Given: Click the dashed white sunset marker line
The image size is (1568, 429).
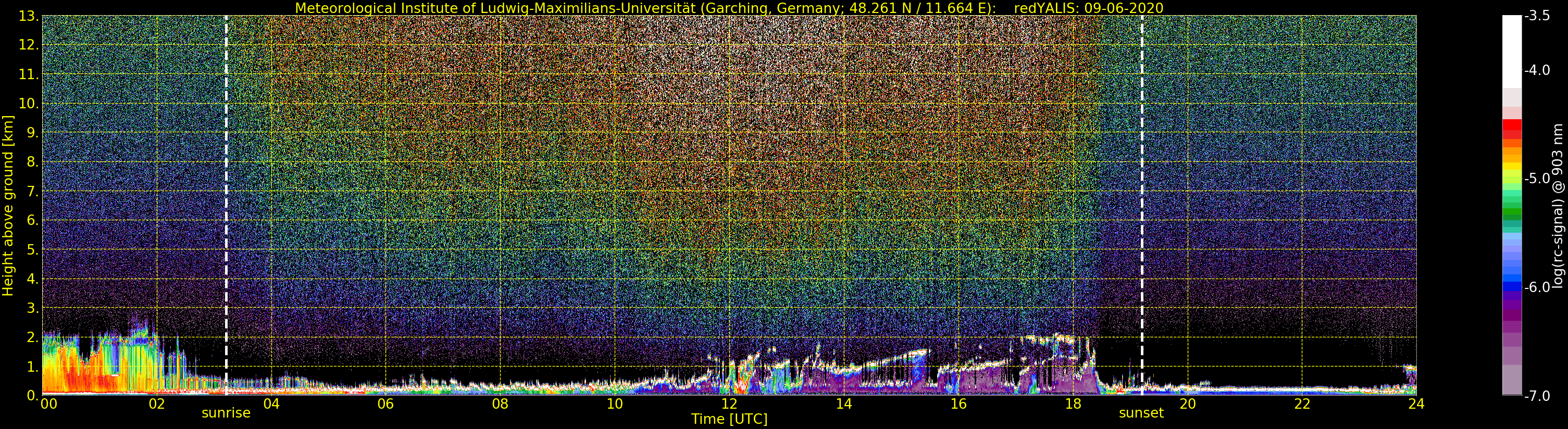Looking at the screenshot, I should tap(1141, 206).
